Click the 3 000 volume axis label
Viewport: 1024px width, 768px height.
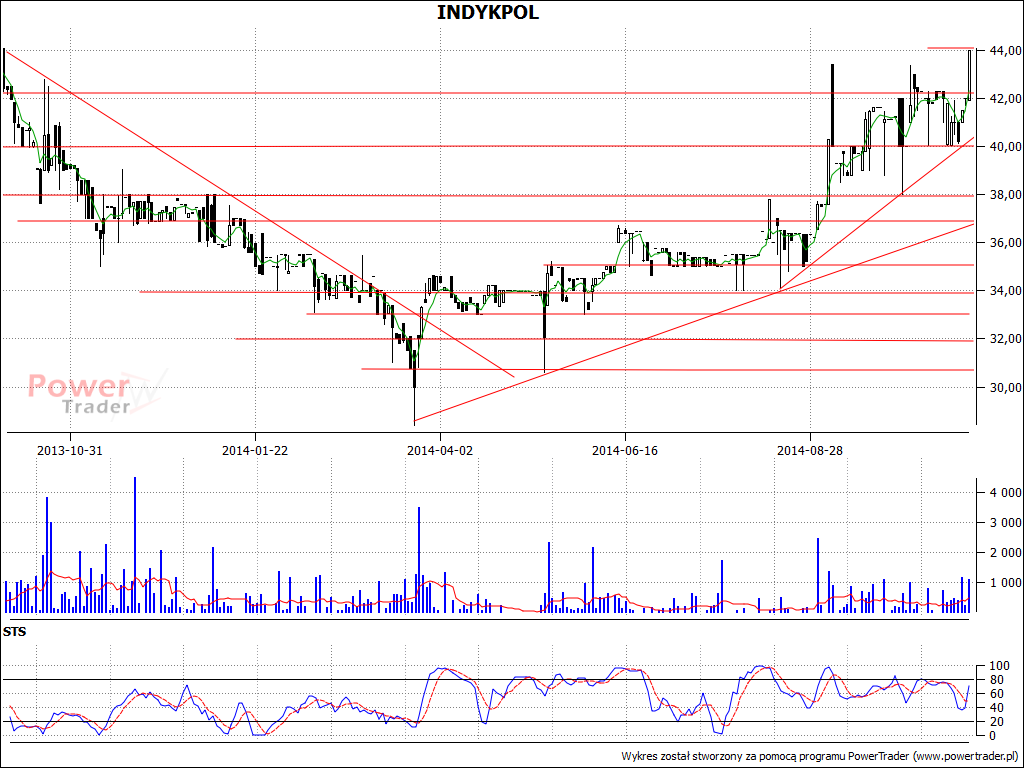(1005, 522)
